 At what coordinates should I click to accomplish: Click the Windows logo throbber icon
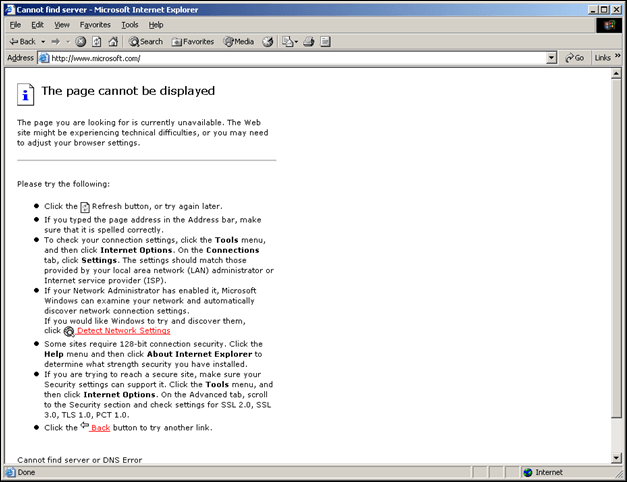click(x=609, y=25)
